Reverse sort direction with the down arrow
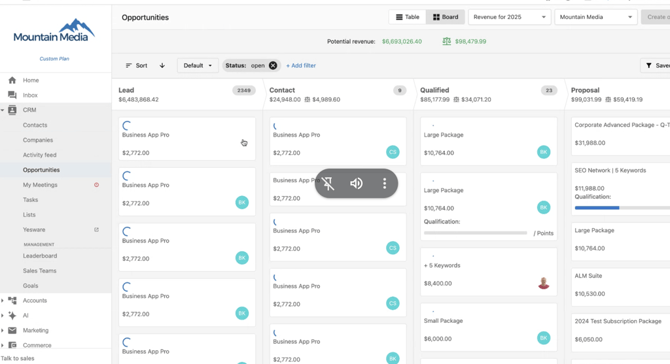The width and height of the screenshot is (670, 364). pos(162,65)
